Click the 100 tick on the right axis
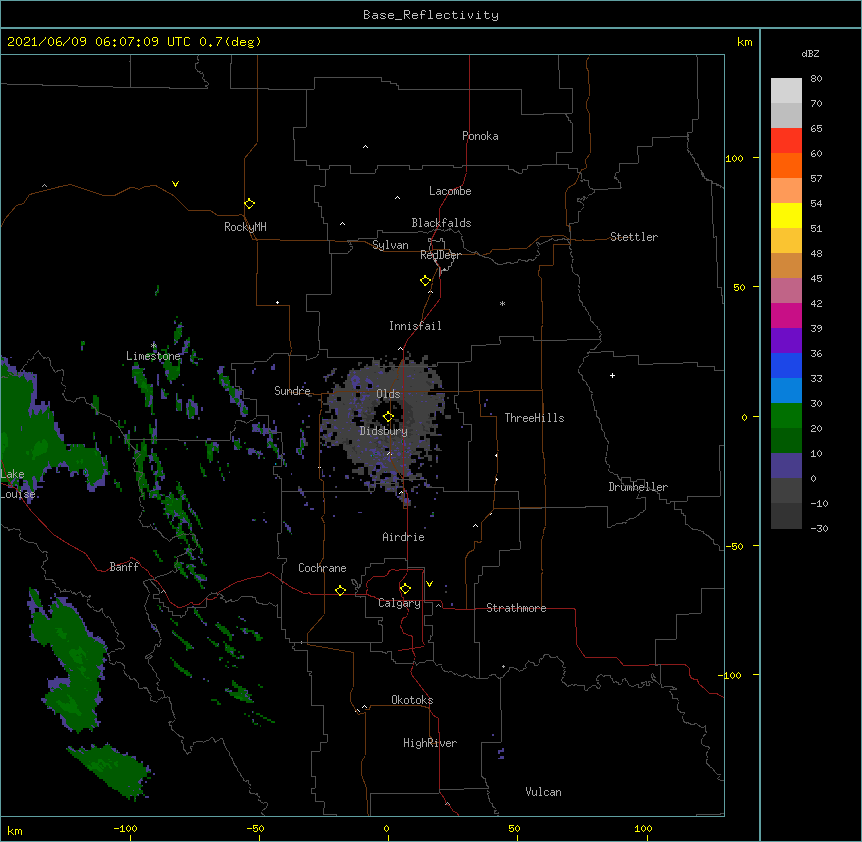862x842 pixels. [x=734, y=158]
